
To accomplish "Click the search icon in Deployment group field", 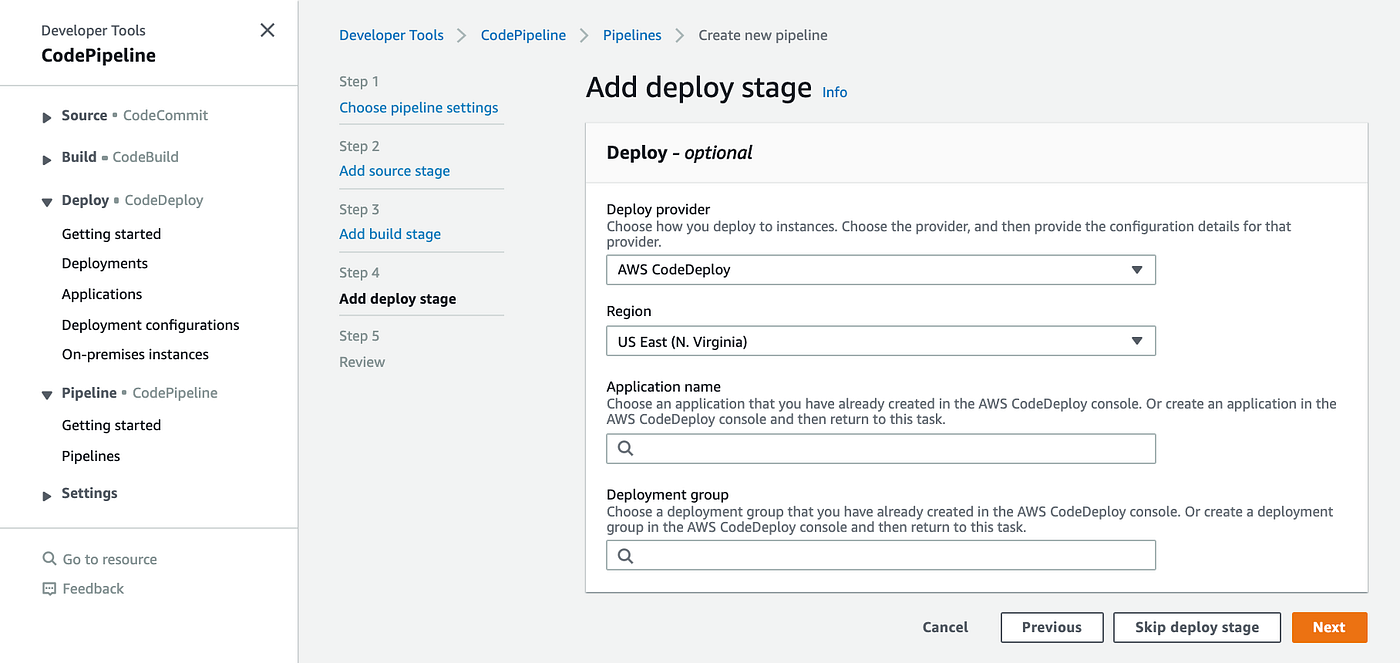I will click(626, 556).
